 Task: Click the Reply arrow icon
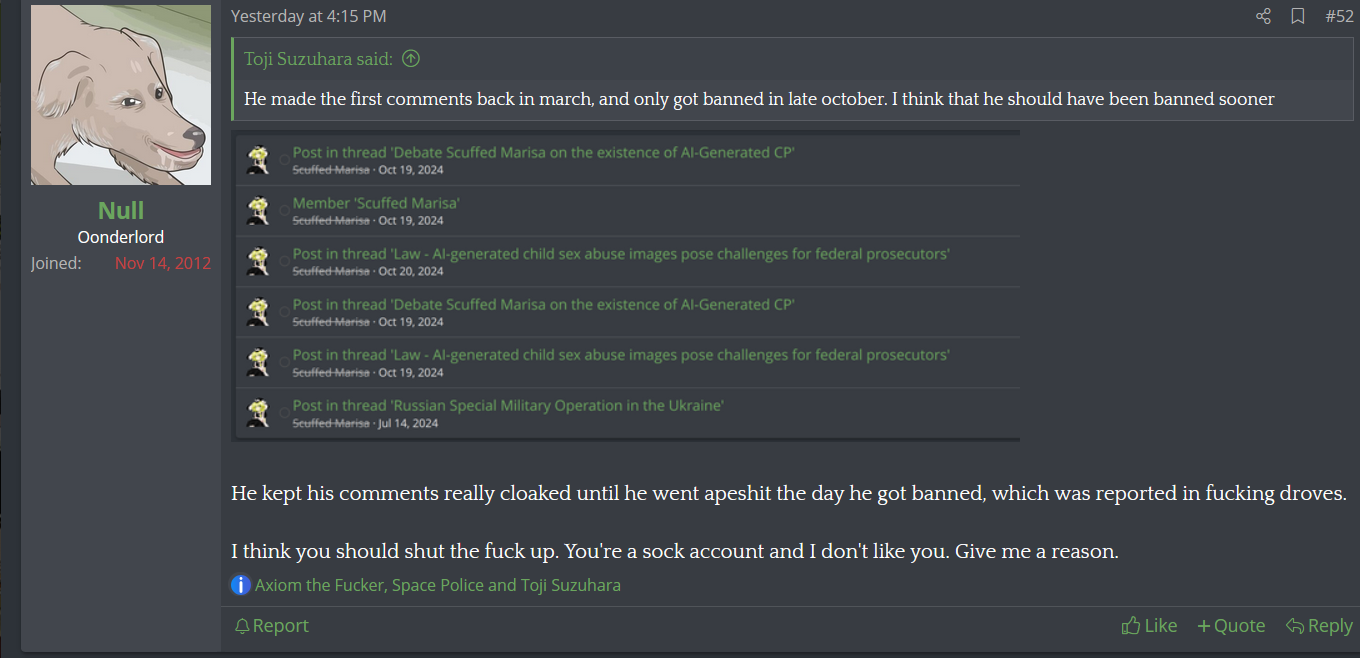coord(1295,626)
